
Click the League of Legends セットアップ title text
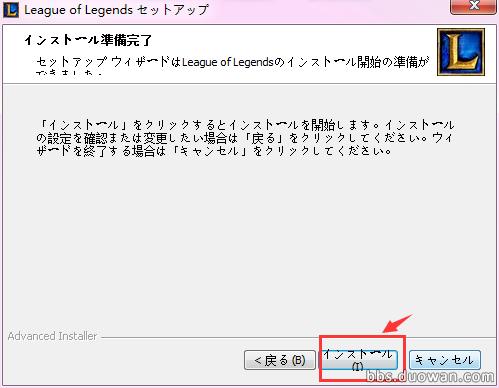click(116, 10)
